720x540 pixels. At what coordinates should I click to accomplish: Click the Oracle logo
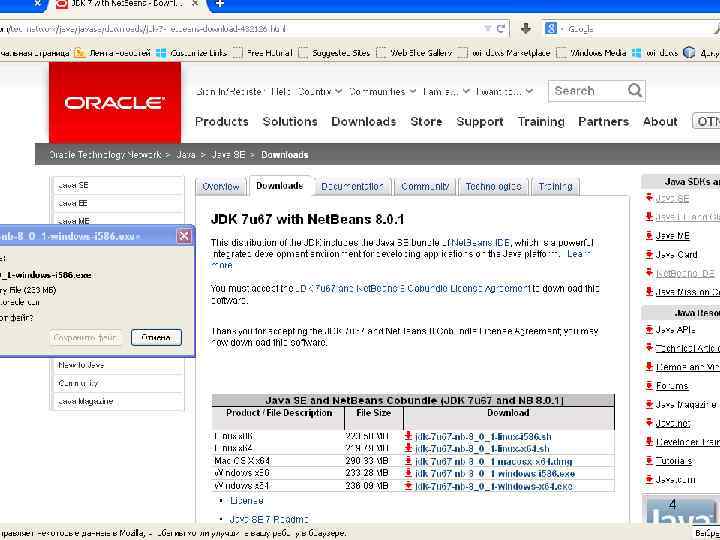tap(115, 102)
